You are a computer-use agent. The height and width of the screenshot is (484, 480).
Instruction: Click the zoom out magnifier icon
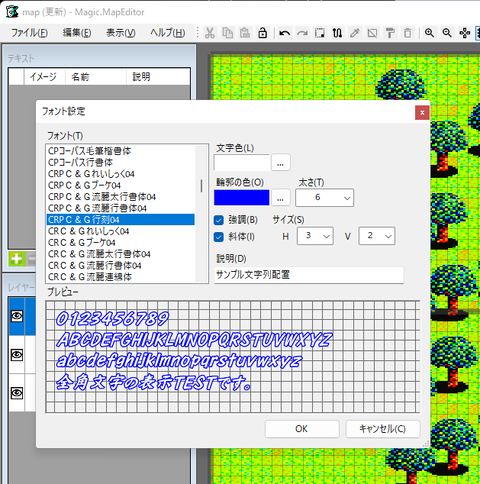447,33
